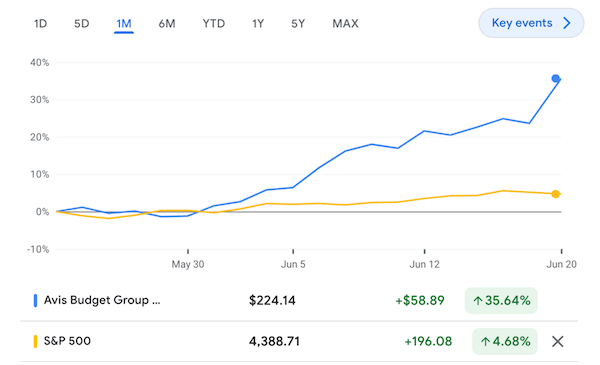Click the blue color bar beside Avis Budget Group
Screen dimensions: 600x365
tap(35, 300)
